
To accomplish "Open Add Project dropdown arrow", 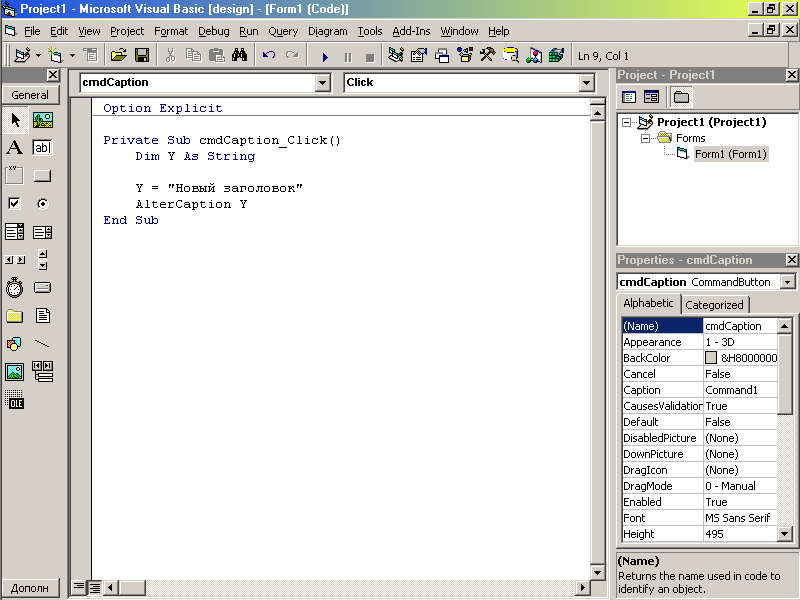I will tap(38, 55).
